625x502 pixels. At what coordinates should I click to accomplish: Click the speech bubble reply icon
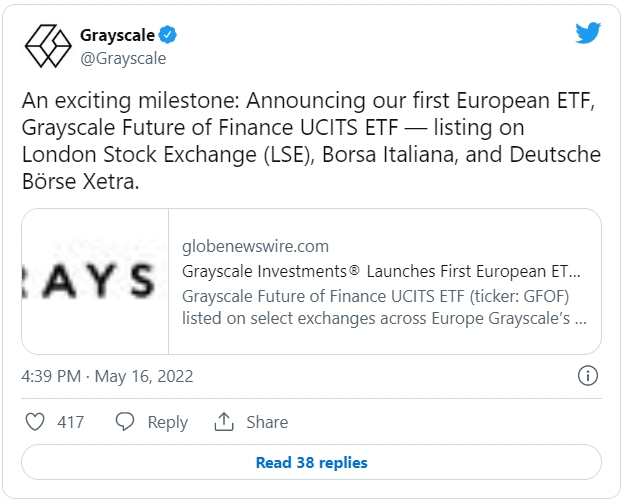click(125, 422)
